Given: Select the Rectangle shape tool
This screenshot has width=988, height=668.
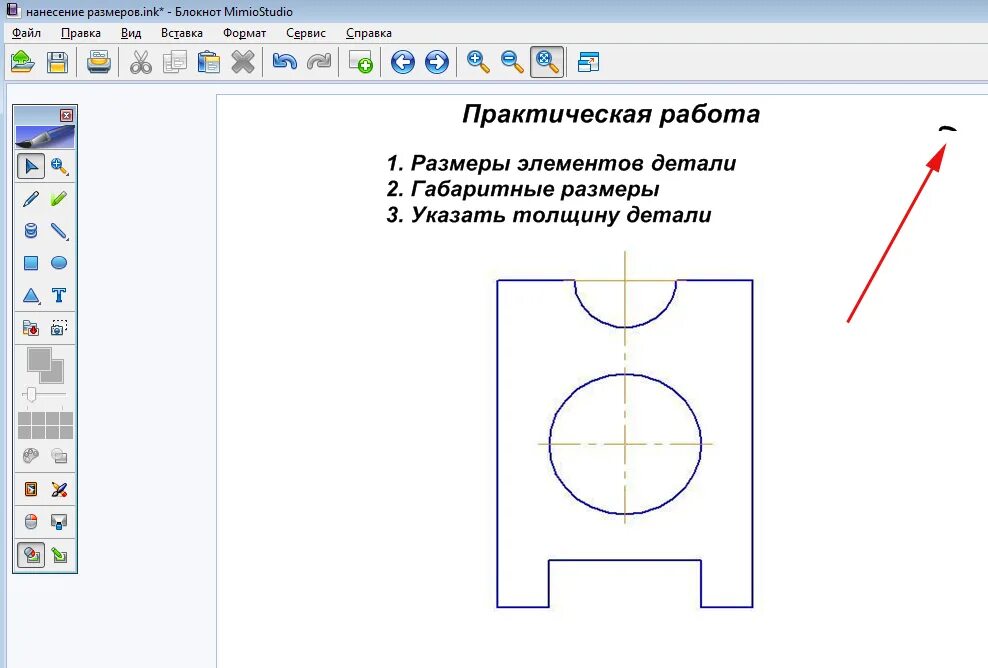Looking at the screenshot, I should pos(30,263).
